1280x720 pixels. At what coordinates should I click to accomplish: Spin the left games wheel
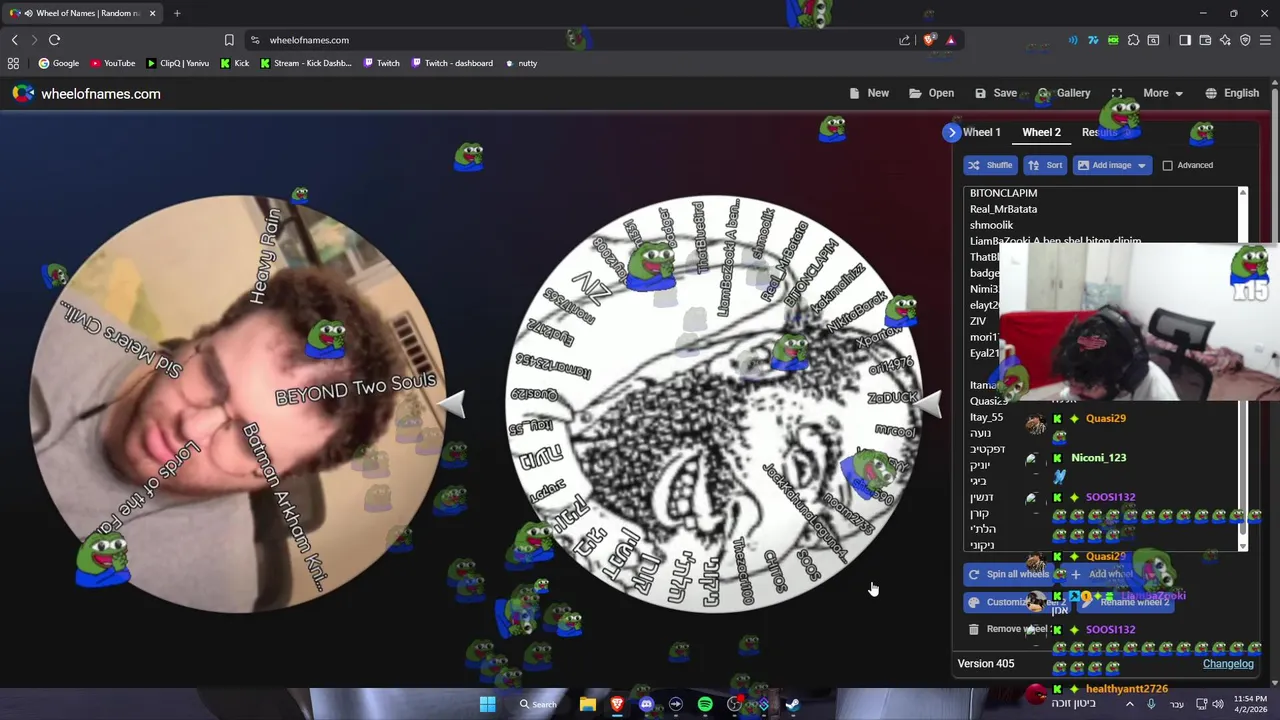tap(240, 404)
